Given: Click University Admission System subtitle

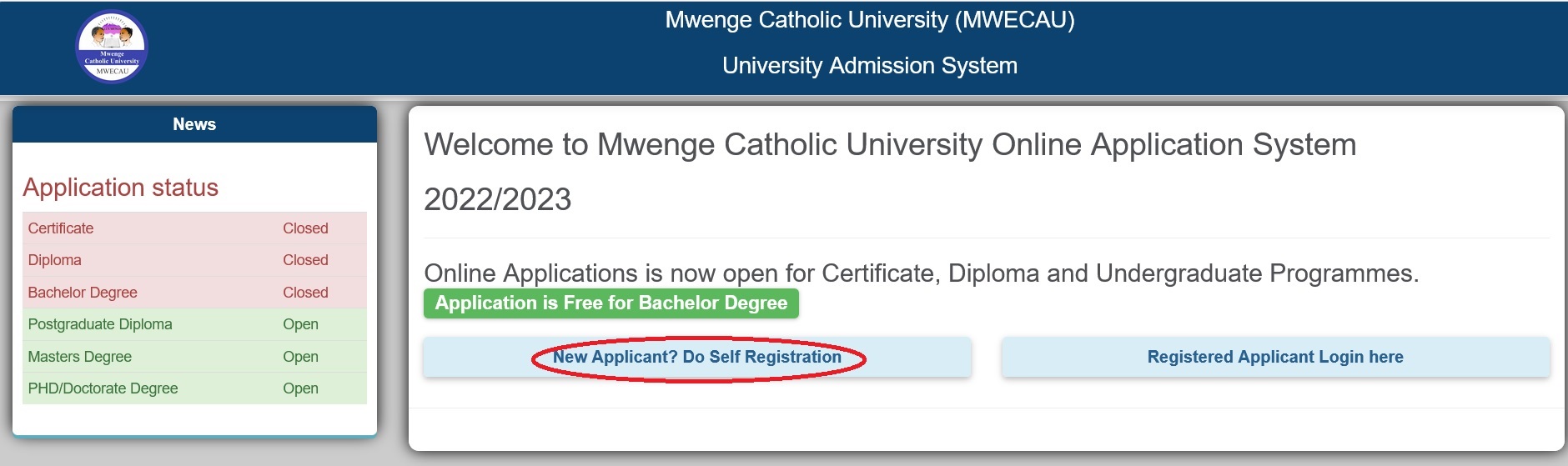Looking at the screenshot, I should click(869, 66).
